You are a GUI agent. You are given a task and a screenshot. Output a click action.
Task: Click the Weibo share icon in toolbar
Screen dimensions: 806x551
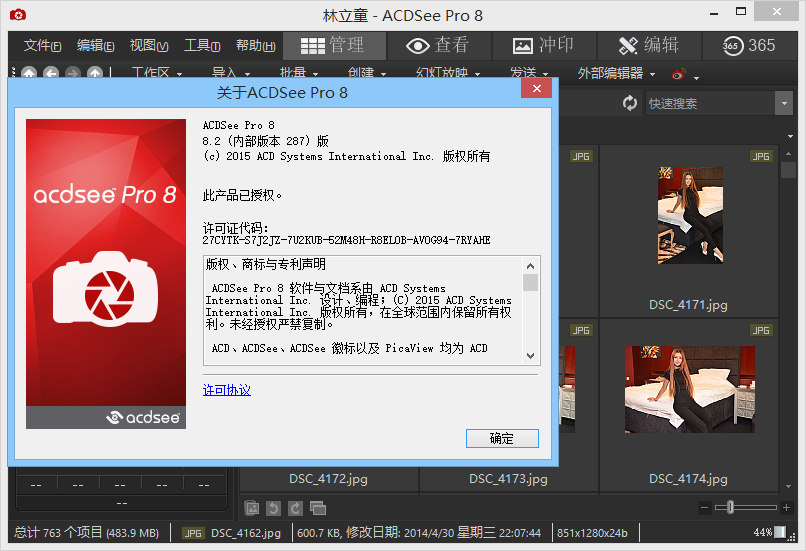pyautogui.click(x=679, y=75)
